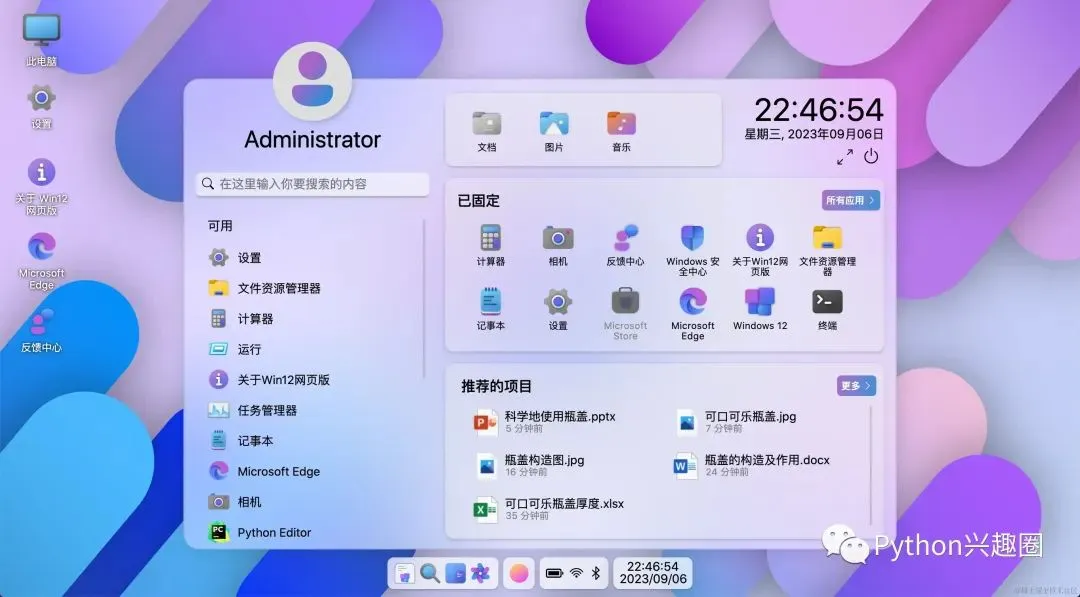Toggle fullscreen start menu with expand arrows
The width and height of the screenshot is (1080, 597).
point(844,157)
